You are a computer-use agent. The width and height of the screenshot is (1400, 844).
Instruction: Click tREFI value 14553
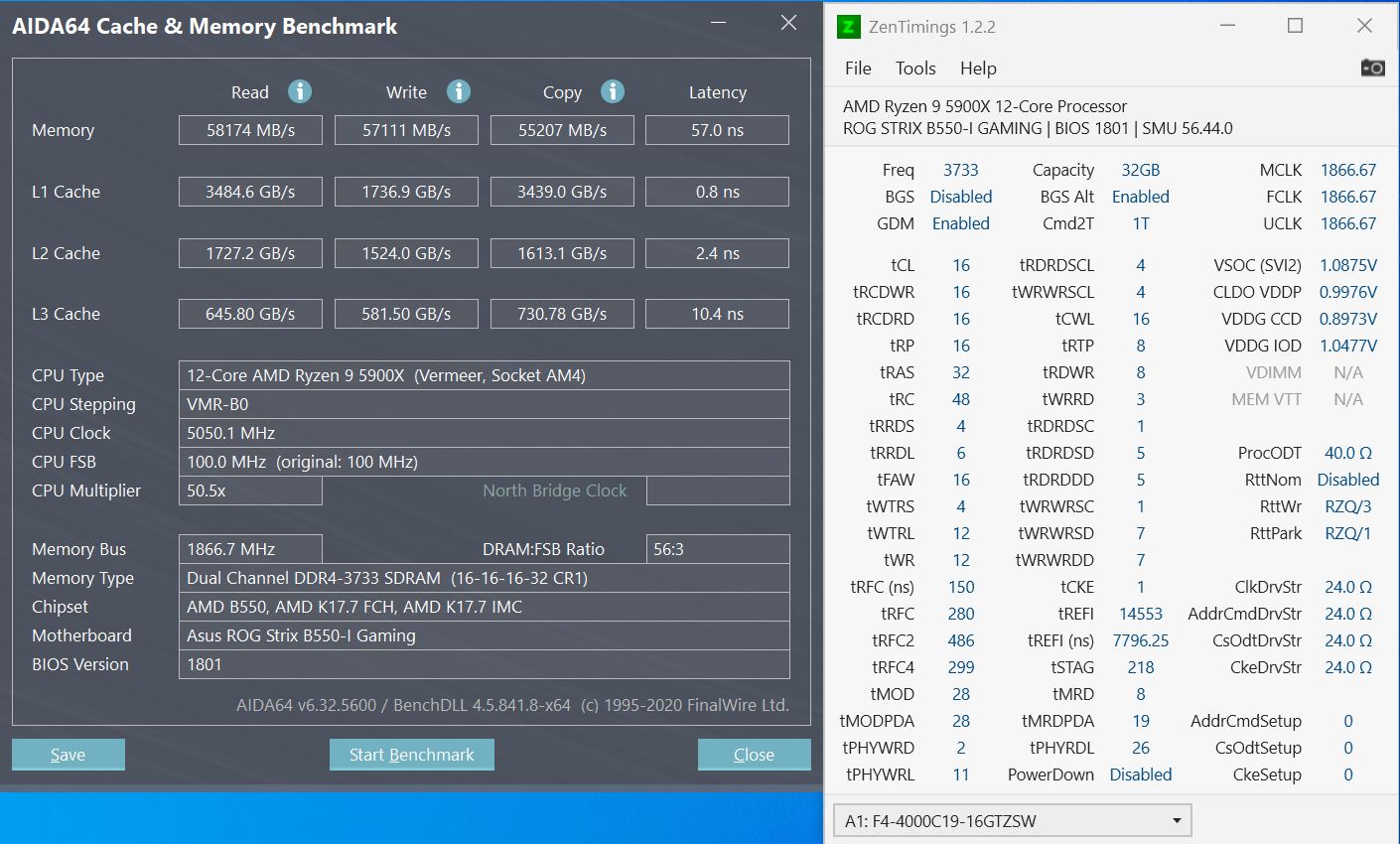click(1141, 614)
